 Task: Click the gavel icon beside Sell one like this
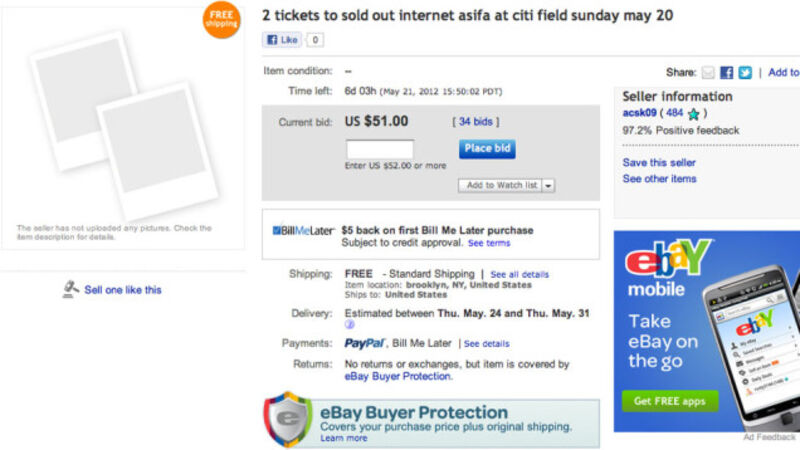coord(71,289)
